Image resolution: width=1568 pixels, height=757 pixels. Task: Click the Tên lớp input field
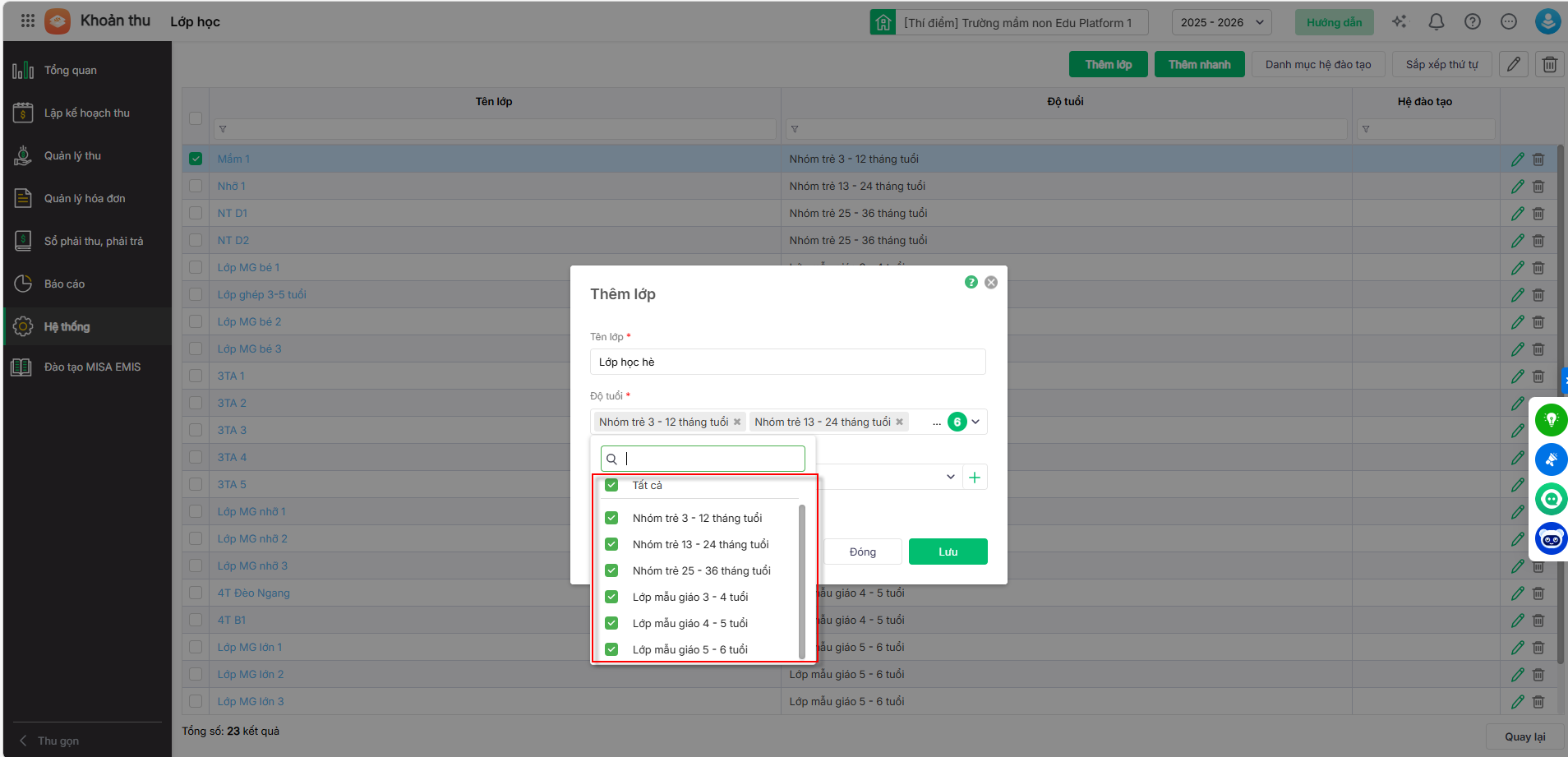coord(787,362)
